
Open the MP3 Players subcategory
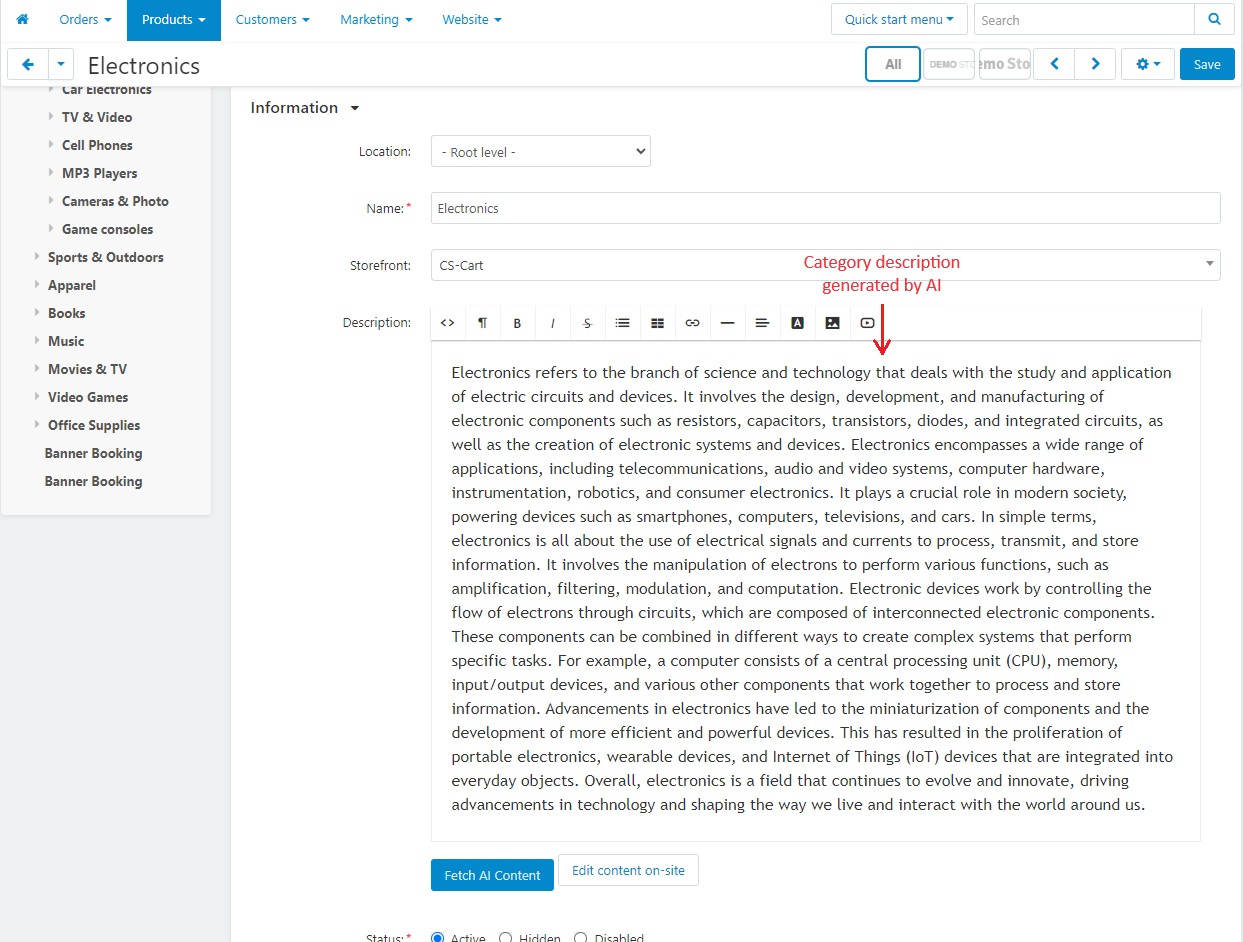[x=100, y=173]
